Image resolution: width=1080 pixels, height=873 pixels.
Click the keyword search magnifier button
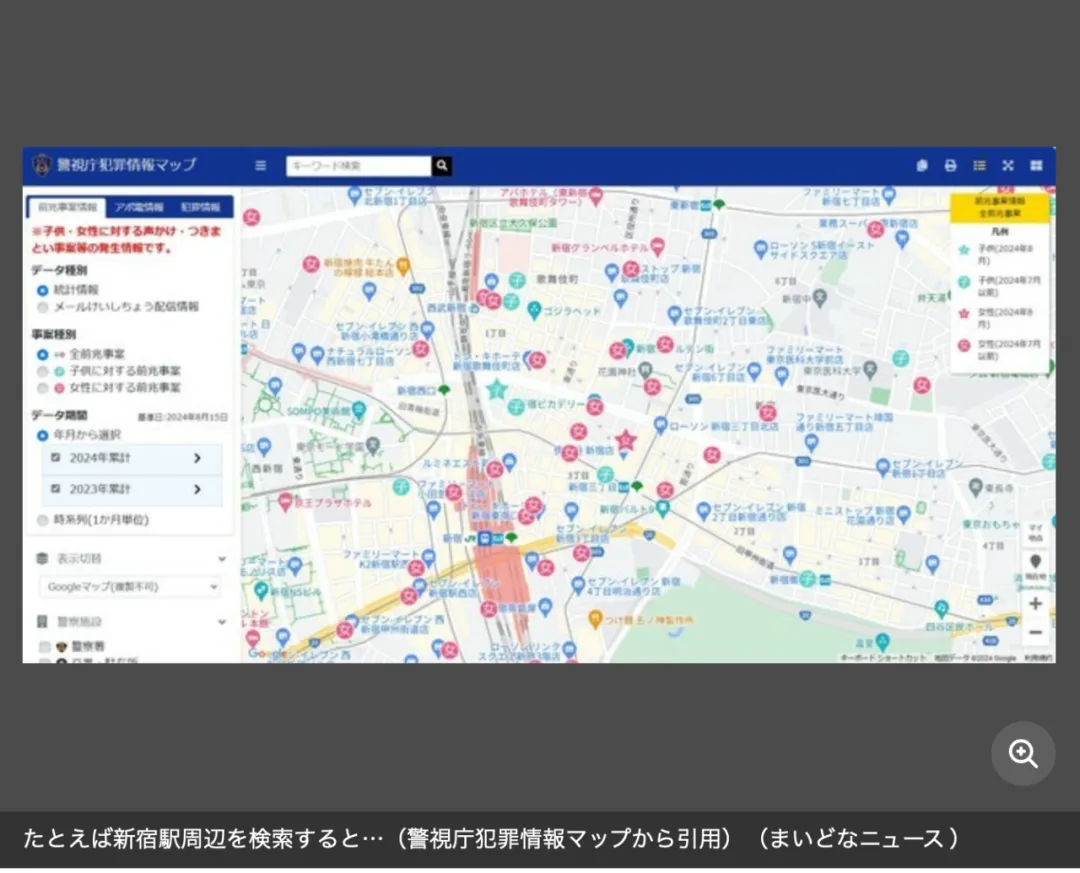point(441,166)
